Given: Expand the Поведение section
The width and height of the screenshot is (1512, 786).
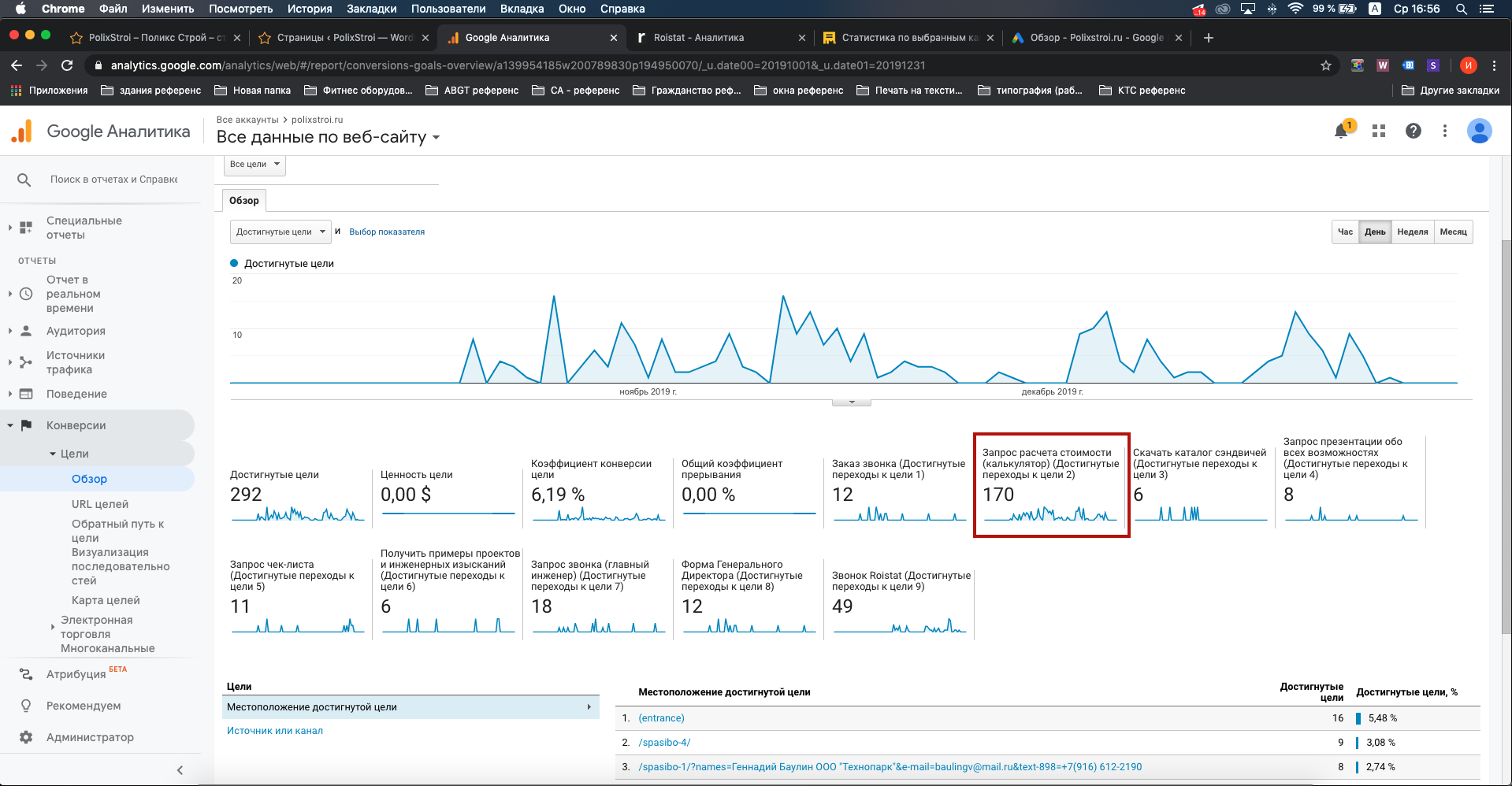Looking at the screenshot, I should click(9, 394).
